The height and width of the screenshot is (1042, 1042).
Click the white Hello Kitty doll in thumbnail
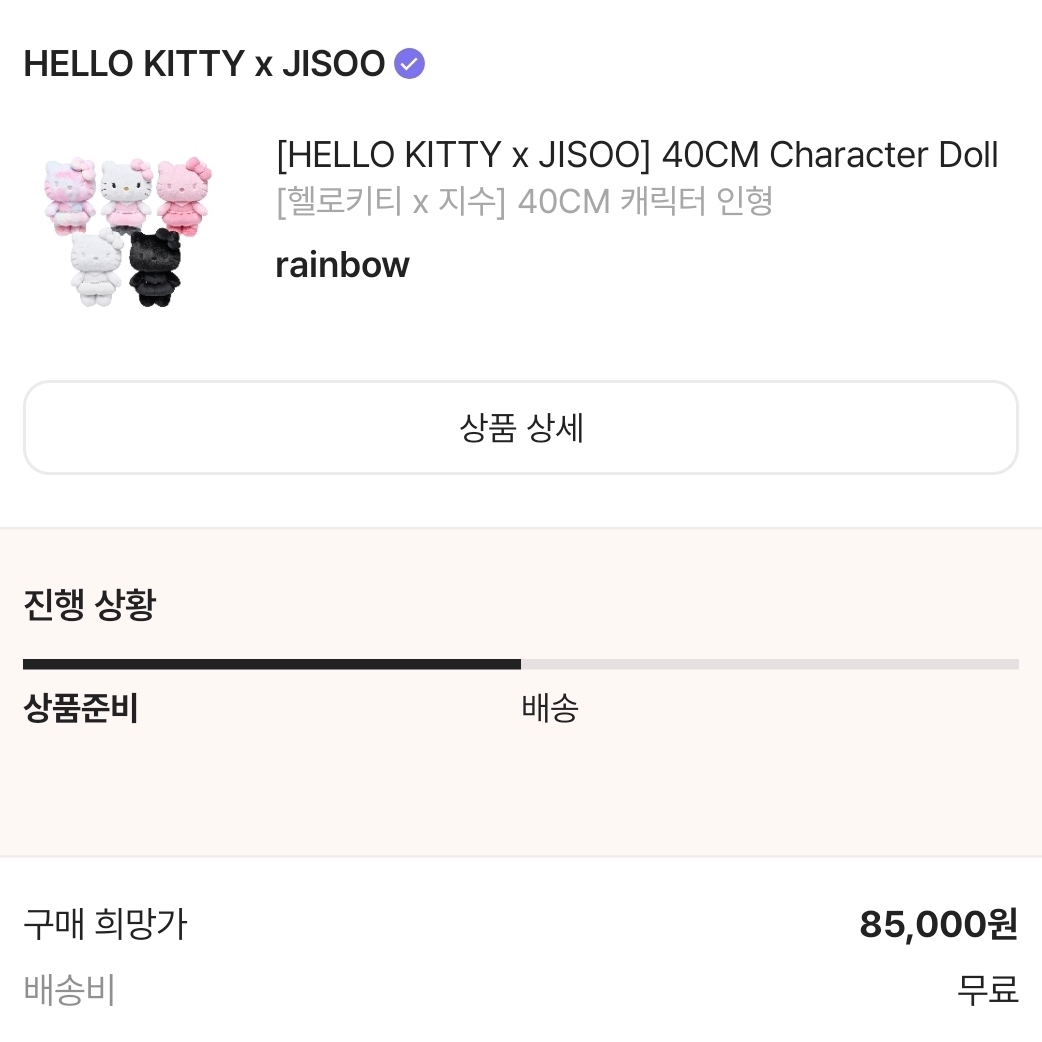[x=96, y=267]
